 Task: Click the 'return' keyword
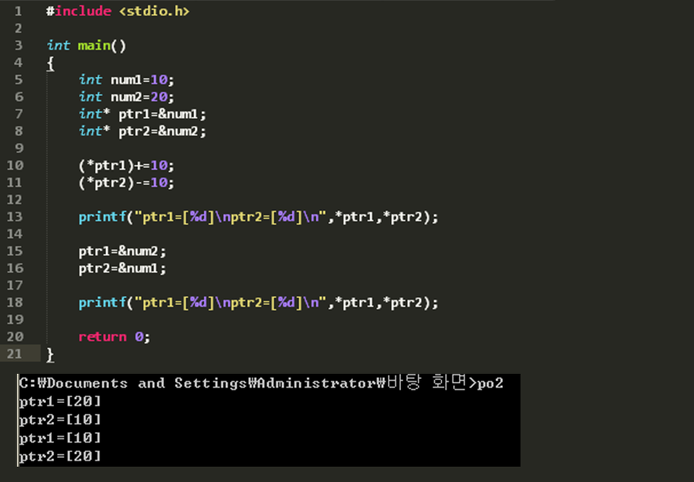102,337
